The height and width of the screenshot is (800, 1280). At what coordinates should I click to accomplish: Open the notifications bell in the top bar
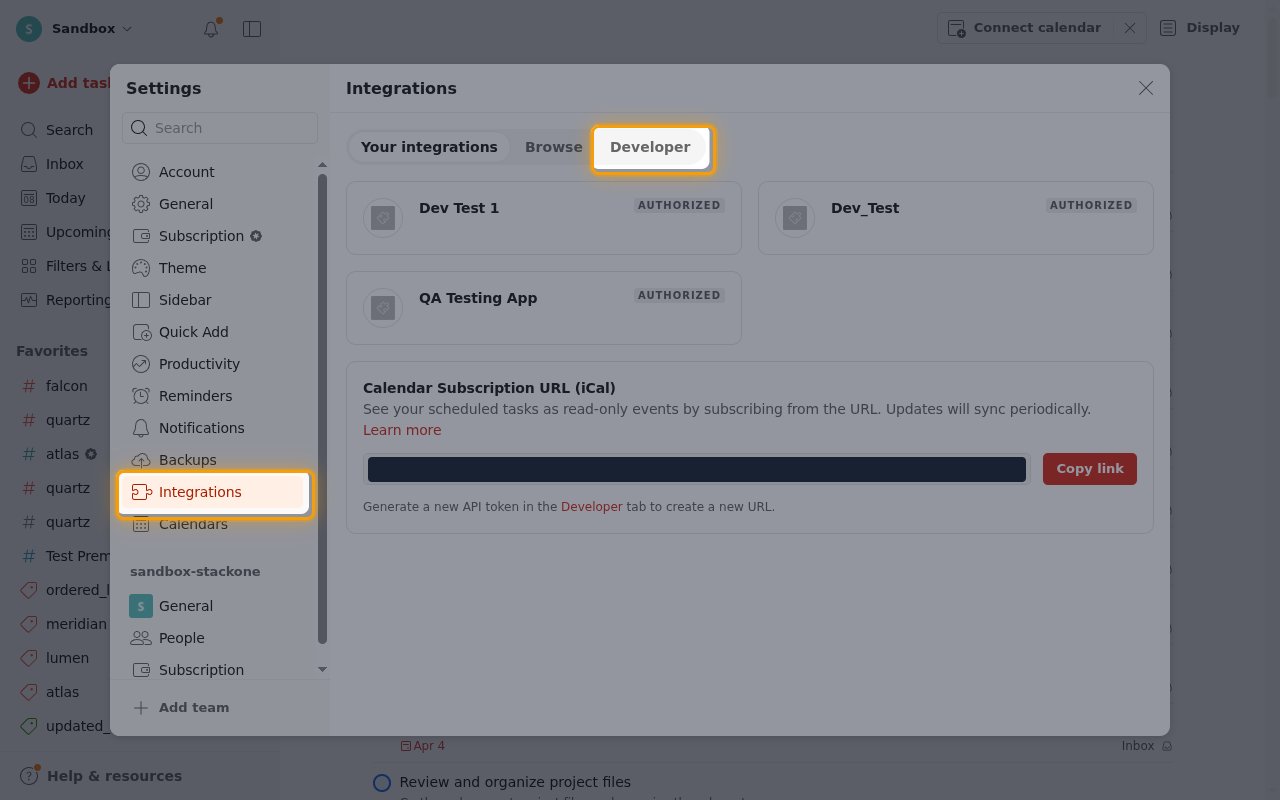[x=211, y=29]
